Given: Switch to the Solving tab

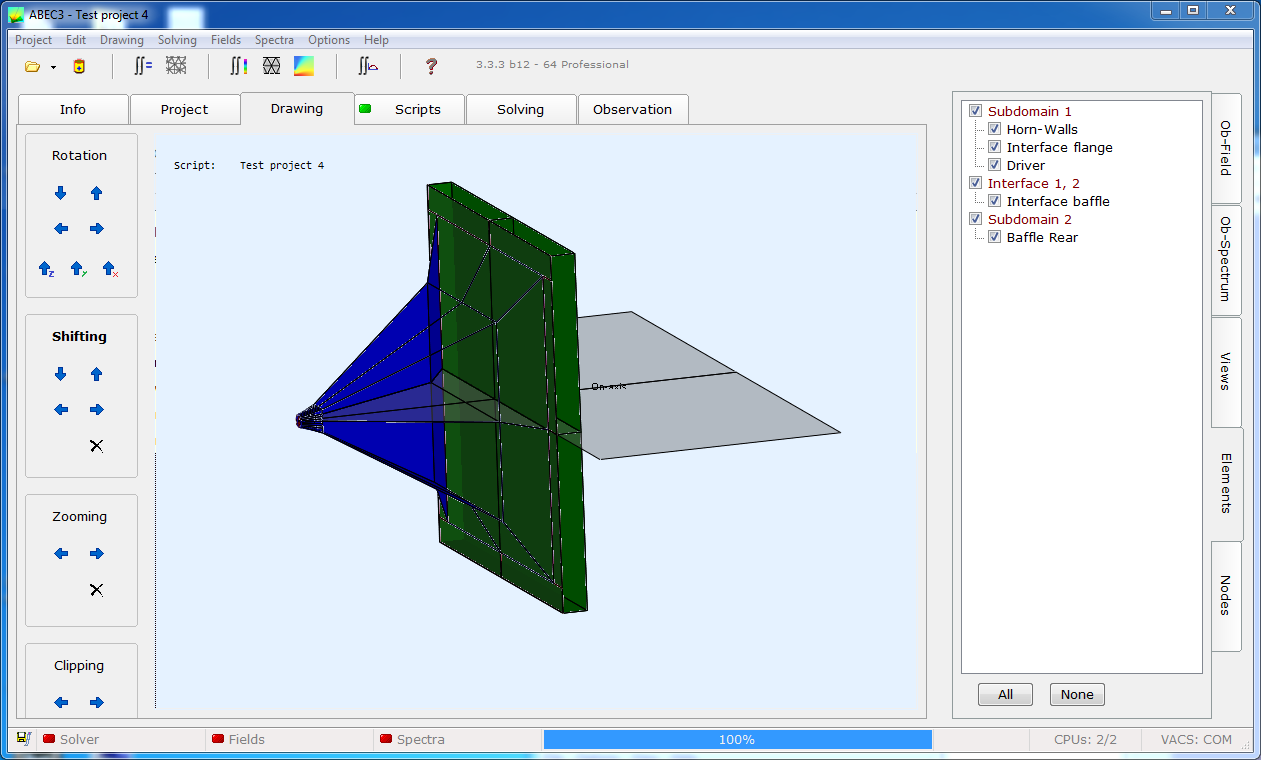Looking at the screenshot, I should pos(521,109).
